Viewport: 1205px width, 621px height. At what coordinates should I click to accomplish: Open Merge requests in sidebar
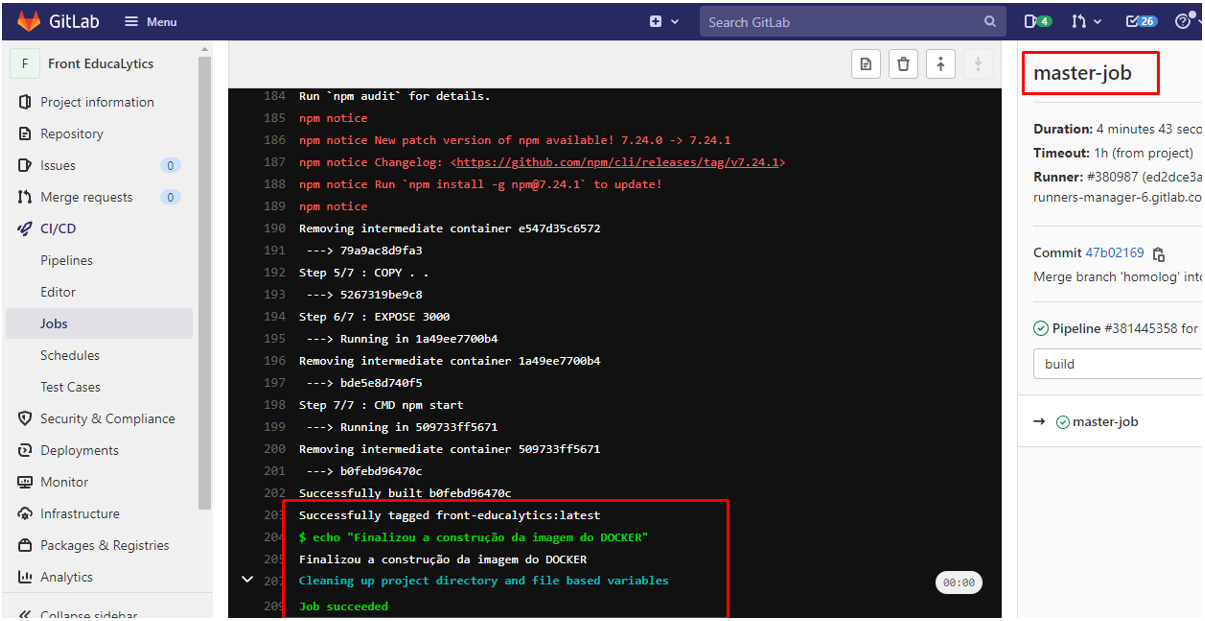(86, 197)
